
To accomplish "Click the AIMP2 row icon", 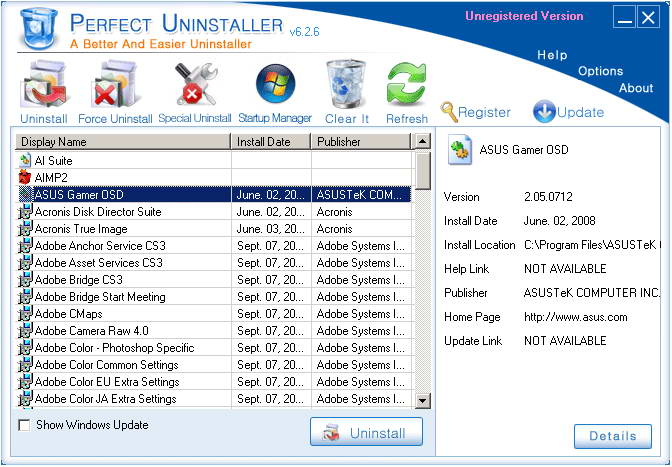I will pos(25,177).
